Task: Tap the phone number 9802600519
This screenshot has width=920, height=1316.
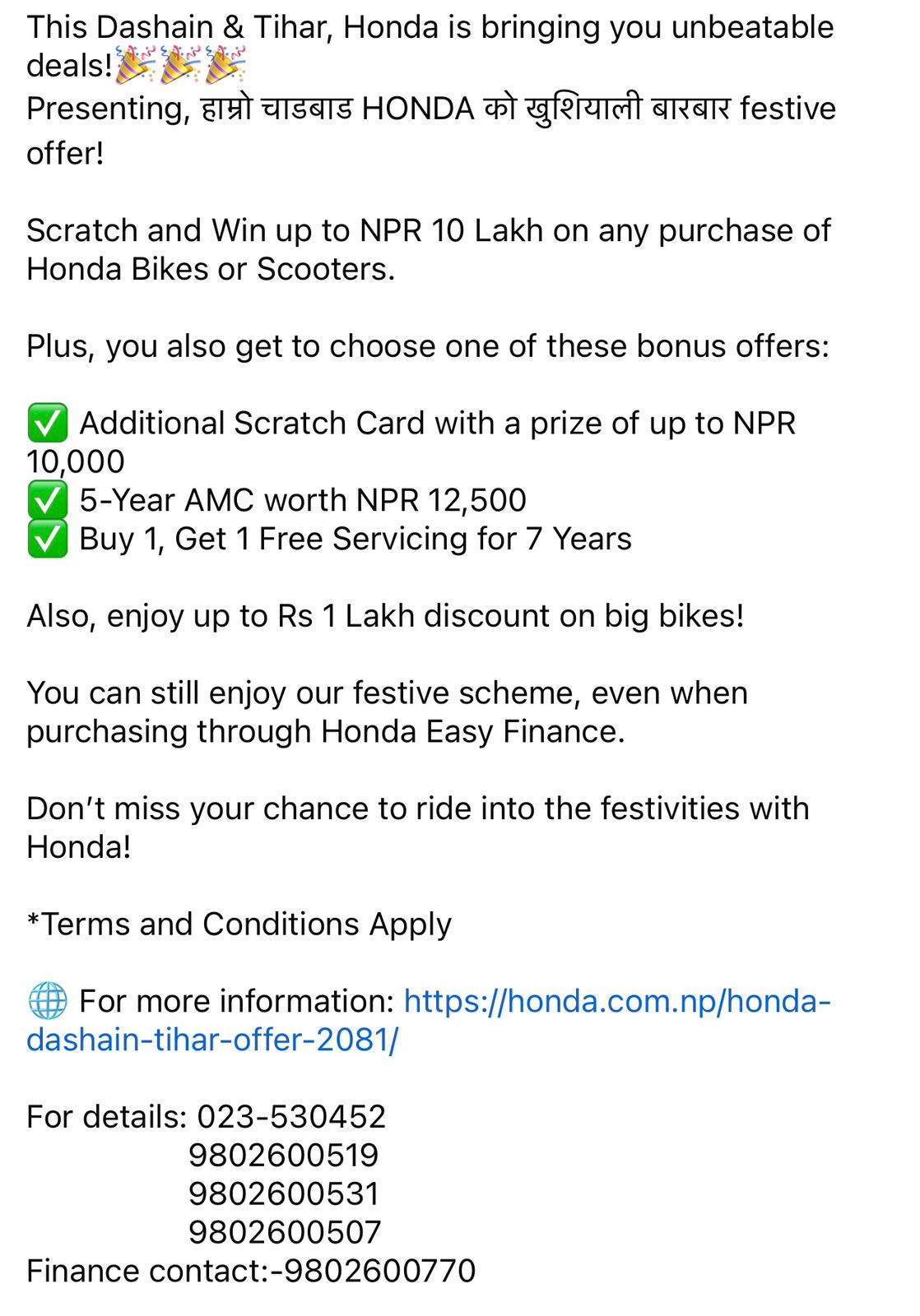Action: [x=283, y=1156]
